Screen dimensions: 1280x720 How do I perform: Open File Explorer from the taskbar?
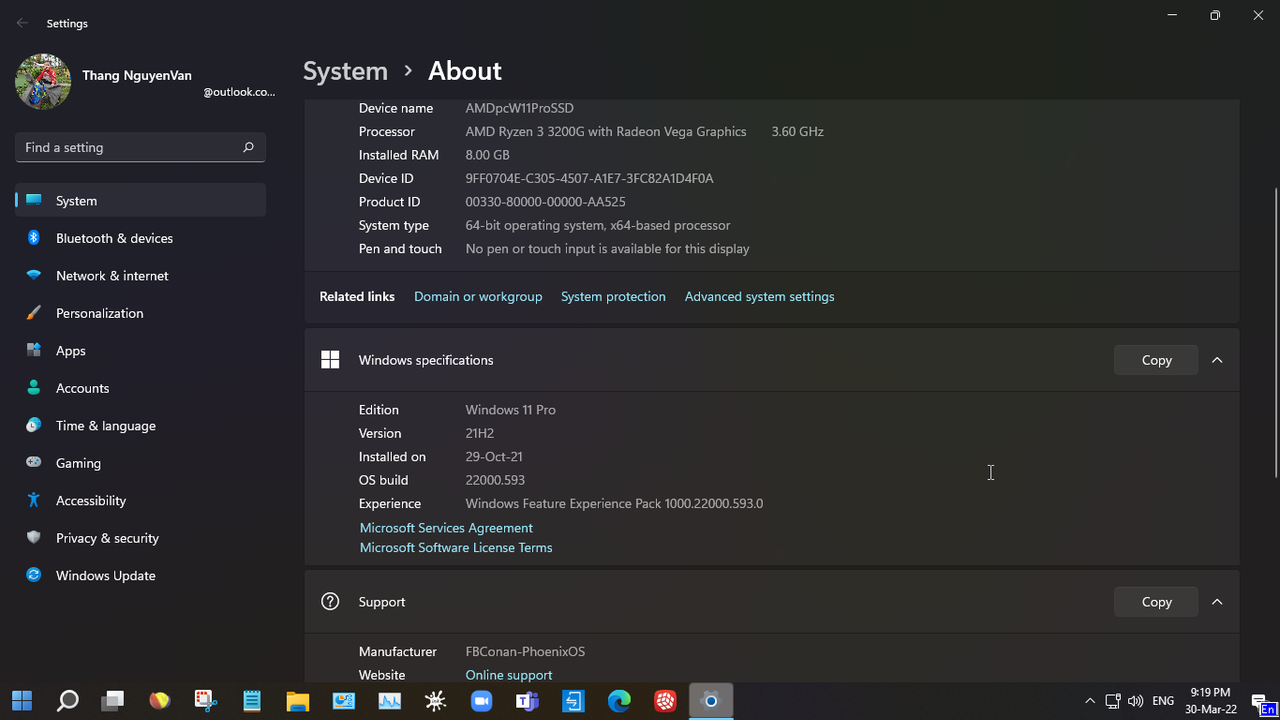297,701
